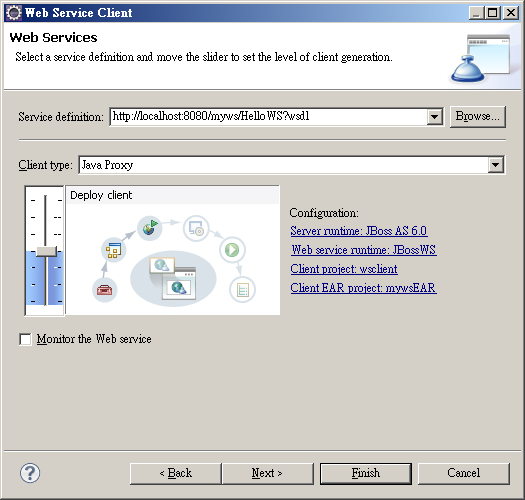Open Web service runtime: JBossWS link
The image size is (525, 500).
[x=364, y=250]
